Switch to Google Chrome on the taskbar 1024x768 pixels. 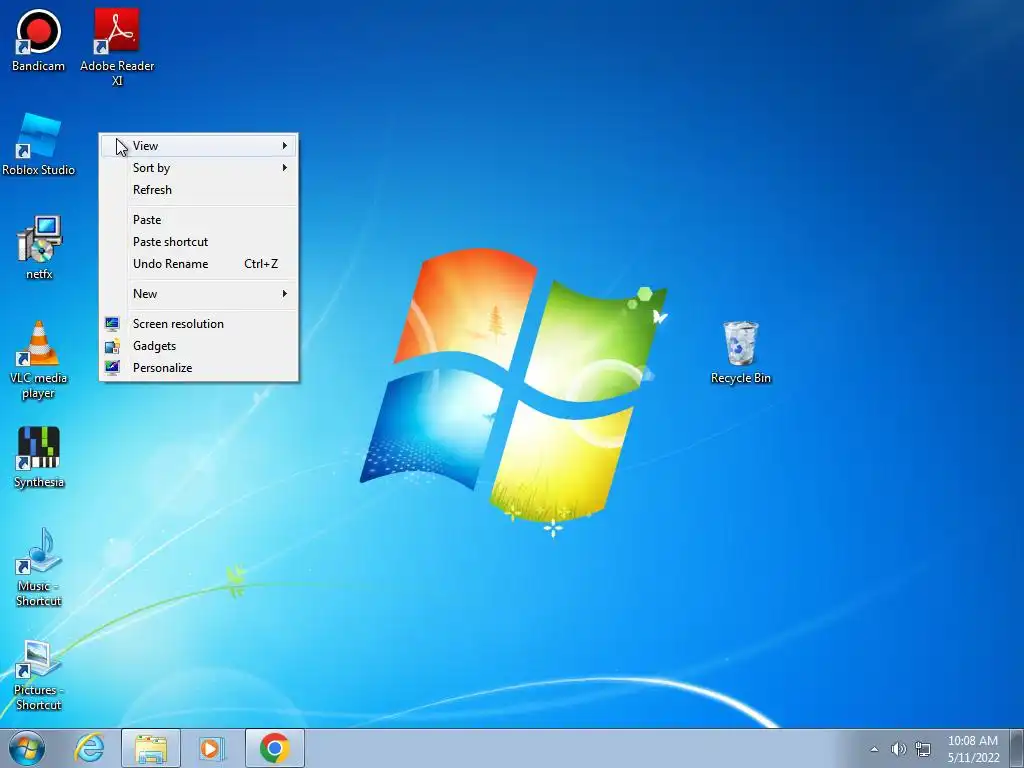click(x=275, y=748)
